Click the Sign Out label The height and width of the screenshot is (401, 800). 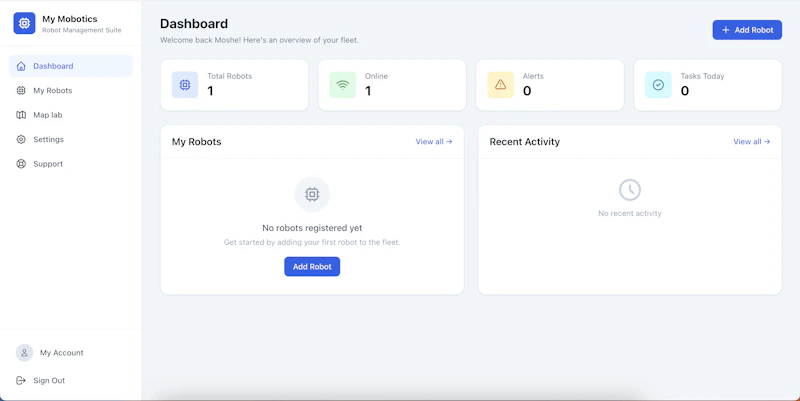(x=49, y=380)
